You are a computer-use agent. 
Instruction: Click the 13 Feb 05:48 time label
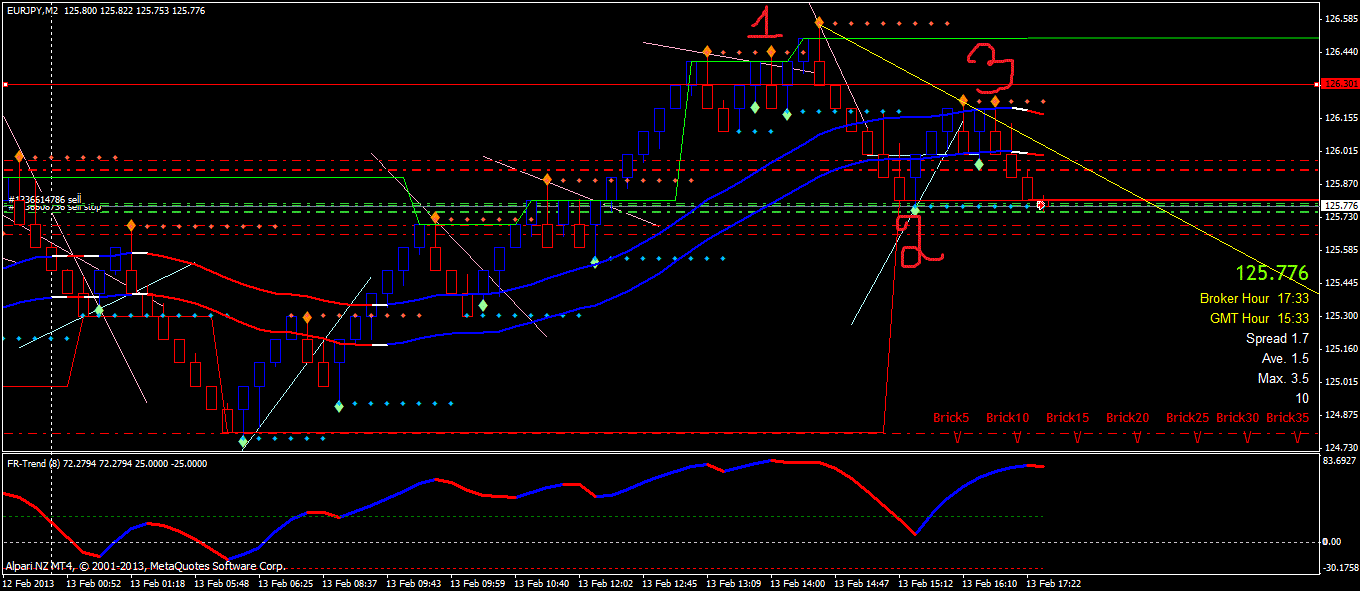coord(224,583)
